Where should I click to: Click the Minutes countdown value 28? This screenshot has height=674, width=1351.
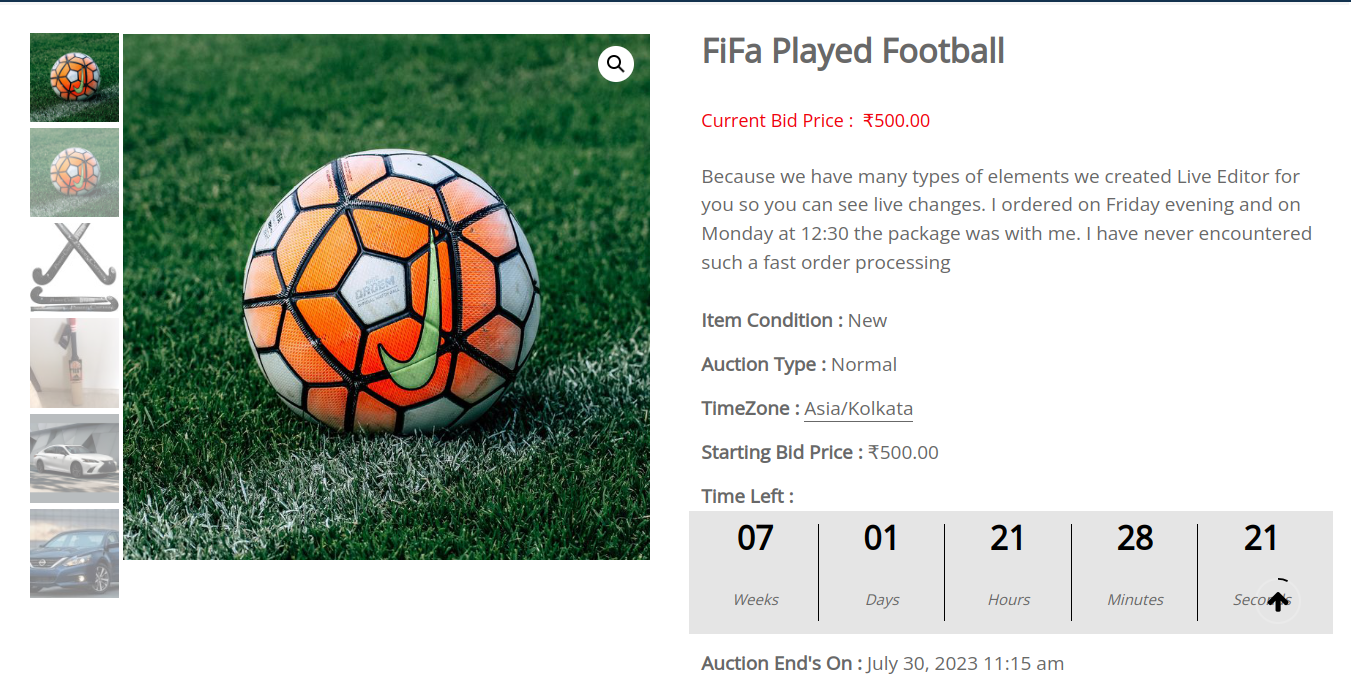pos(1135,539)
